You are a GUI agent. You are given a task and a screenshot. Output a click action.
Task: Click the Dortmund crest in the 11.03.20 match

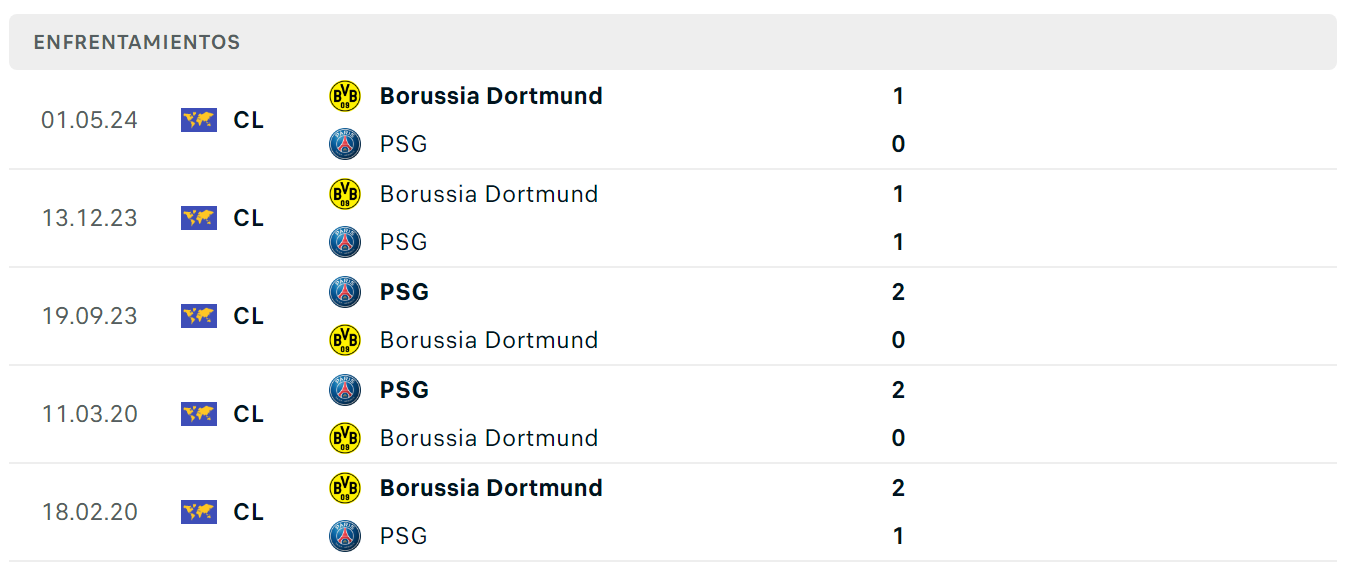[x=345, y=438]
